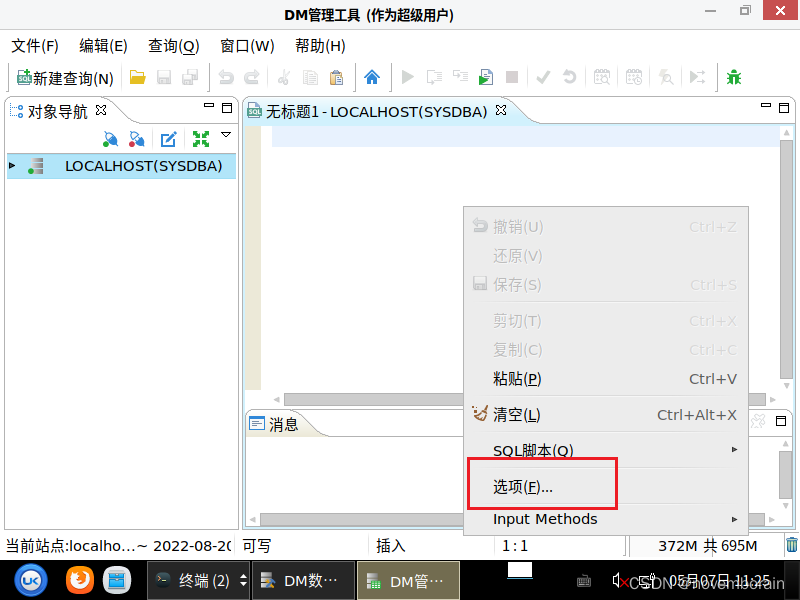Click the execute SQL green play icon
This screenshot has width=800, height=600.
coord(409,77)
